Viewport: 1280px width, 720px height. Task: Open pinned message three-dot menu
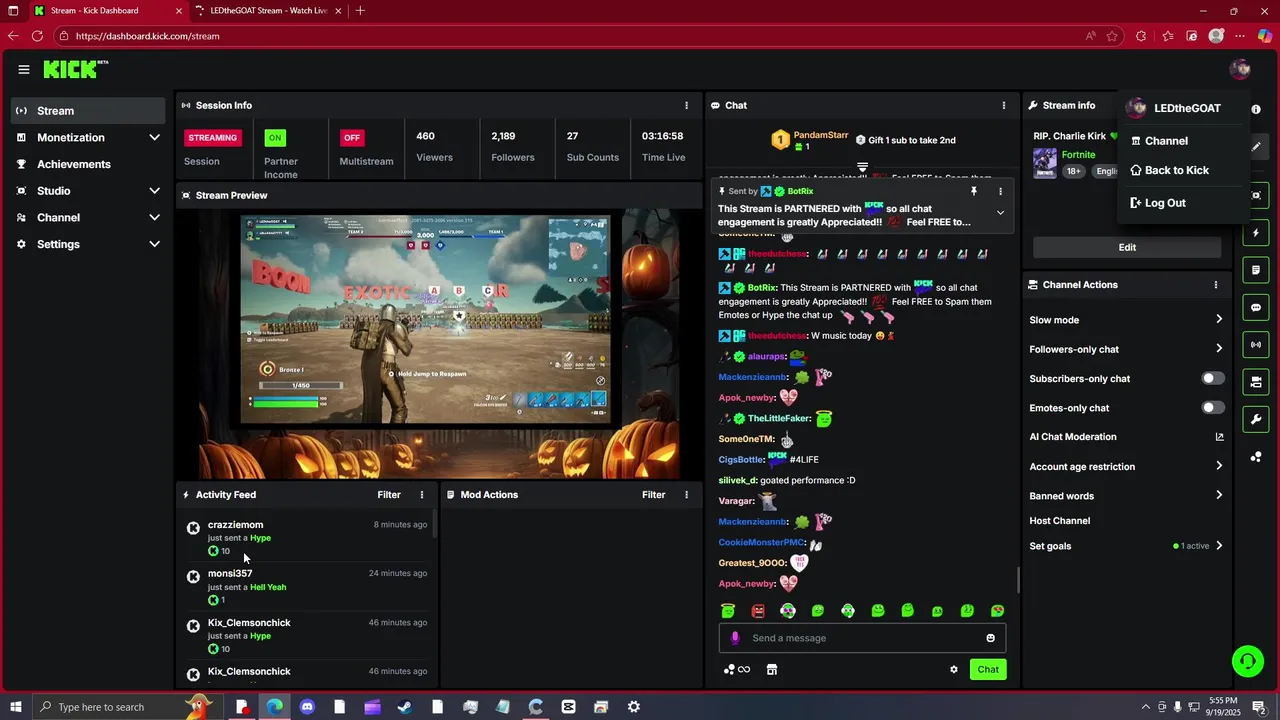pyautogui.click(x=1000, y=191)
